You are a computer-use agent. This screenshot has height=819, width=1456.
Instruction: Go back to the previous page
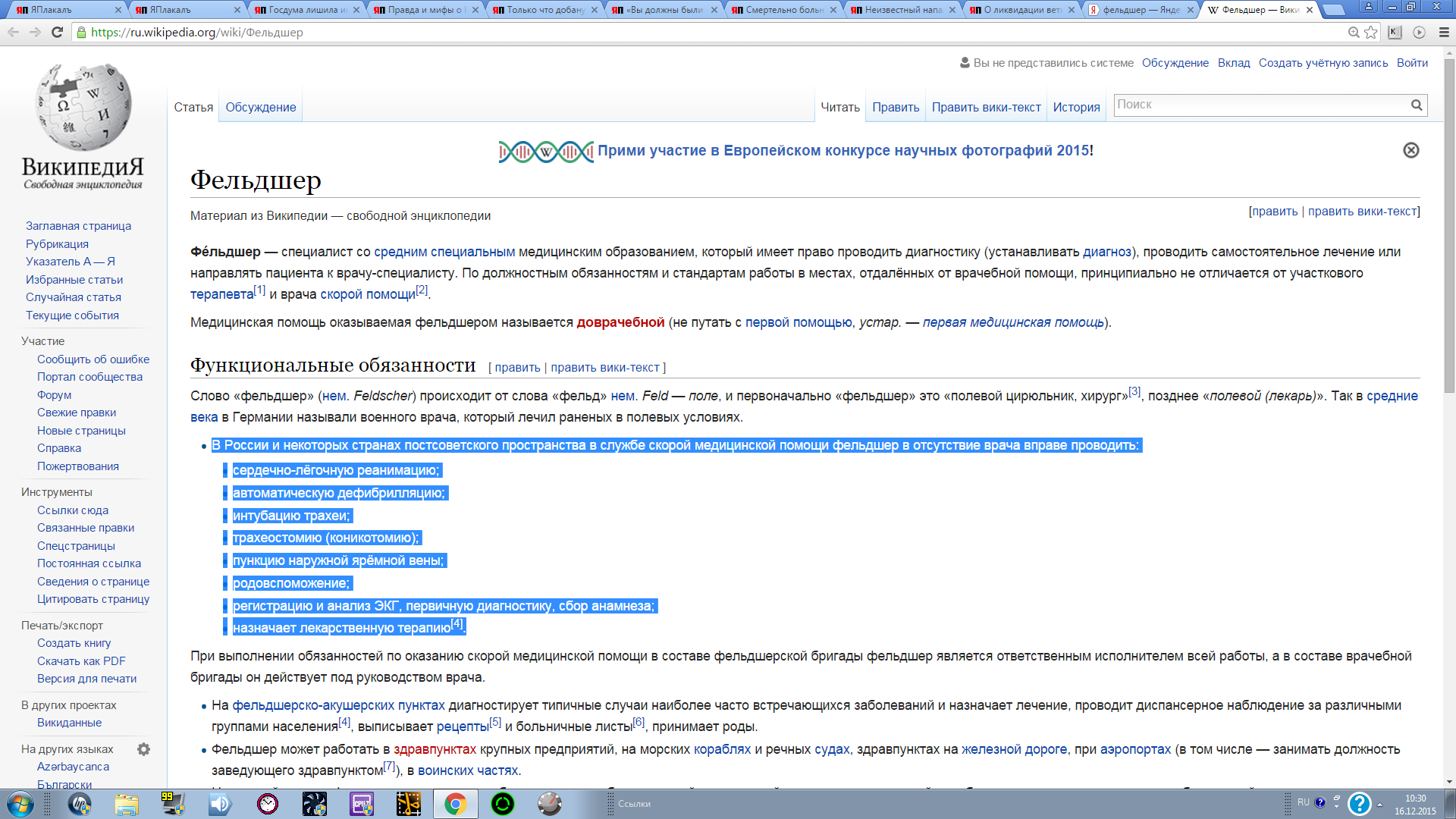(x=14, y=33)
